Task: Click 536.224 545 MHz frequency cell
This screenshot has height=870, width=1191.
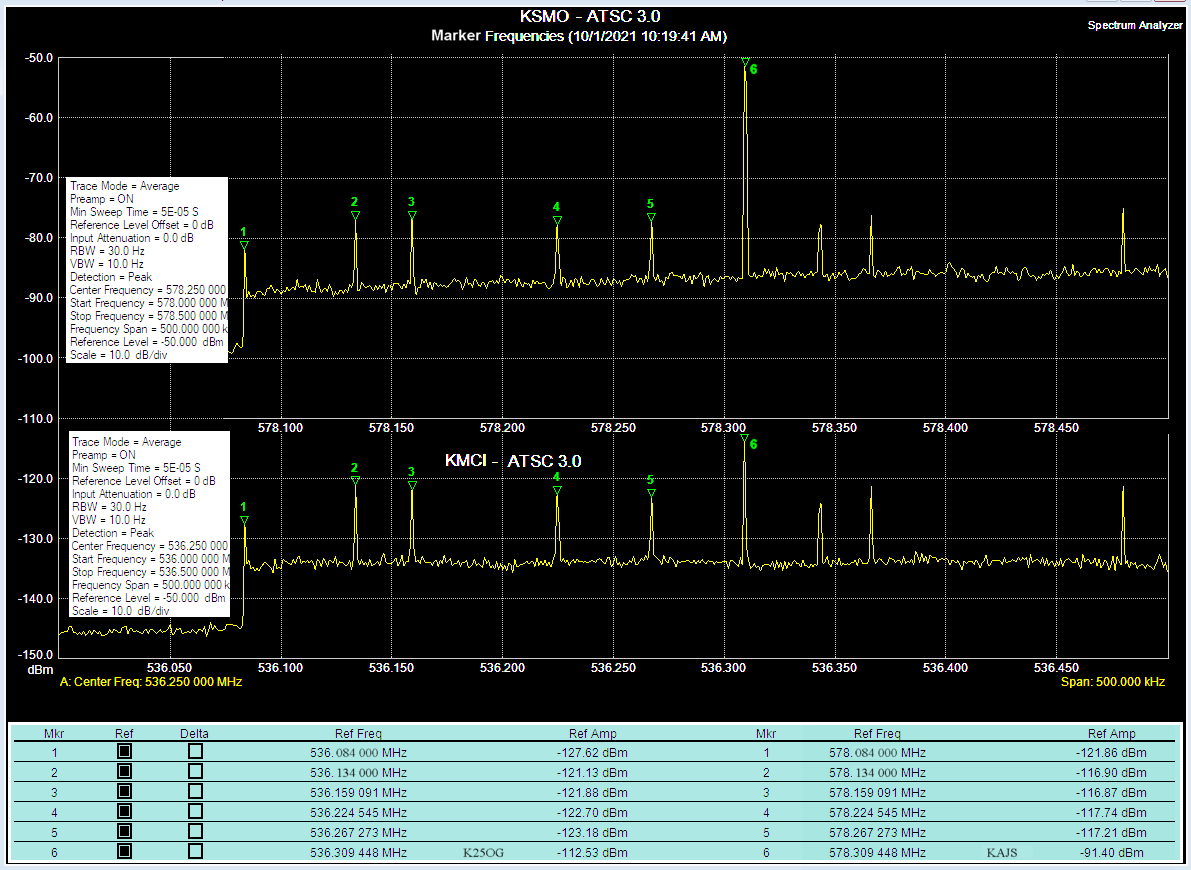Action: (359, 812)
